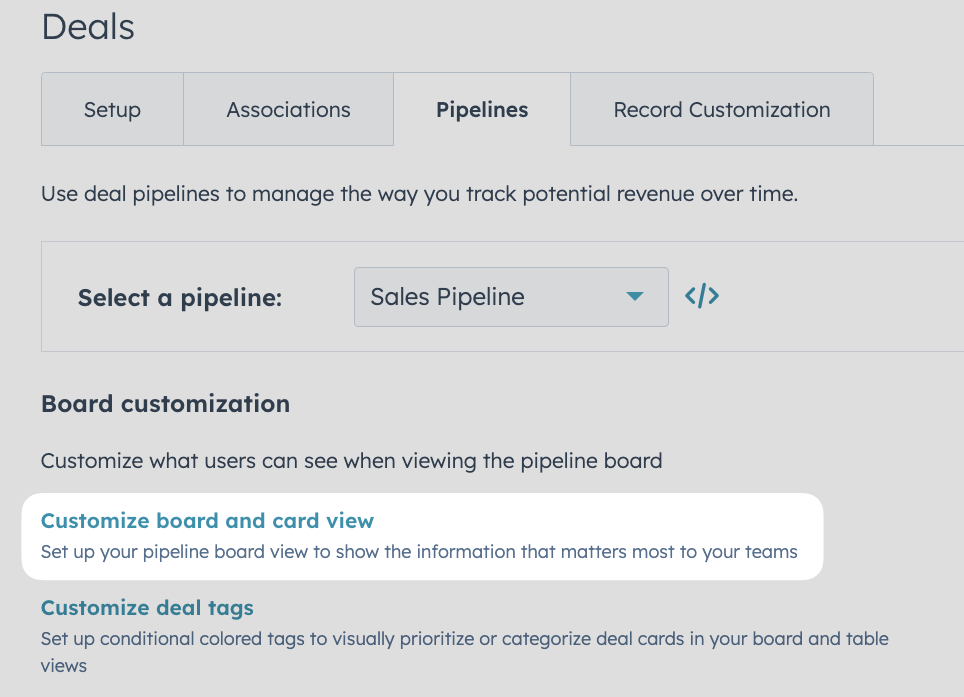Click the caret arrow in pipeline selector
Image resolution: width=964 pixels, height=697 pixels.
tap(634, 297)
